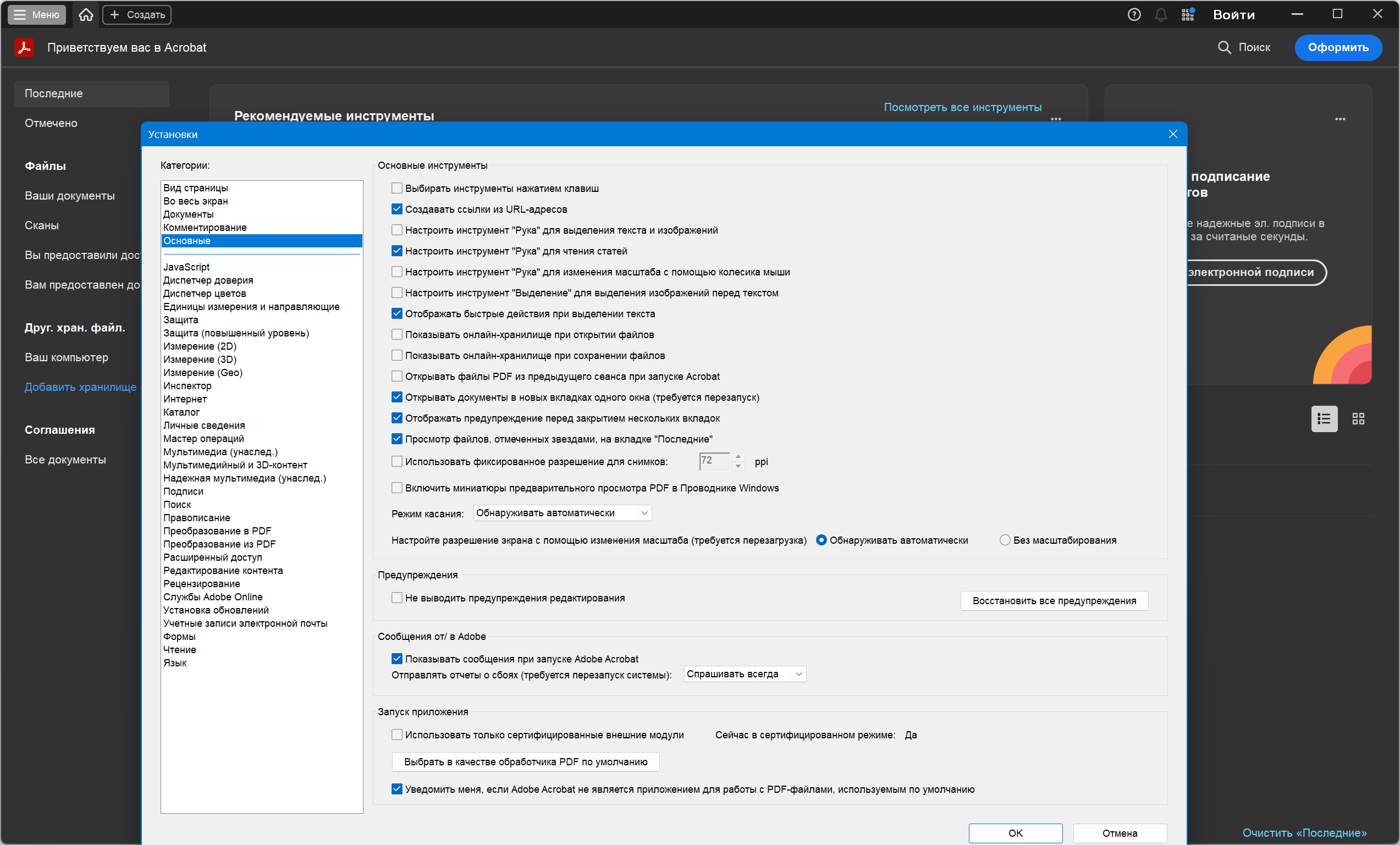Image resolution: width=1400 pixels, height=845 pixels.
Task: Close the Установки dialog with X
Action: pos(1172,134)
